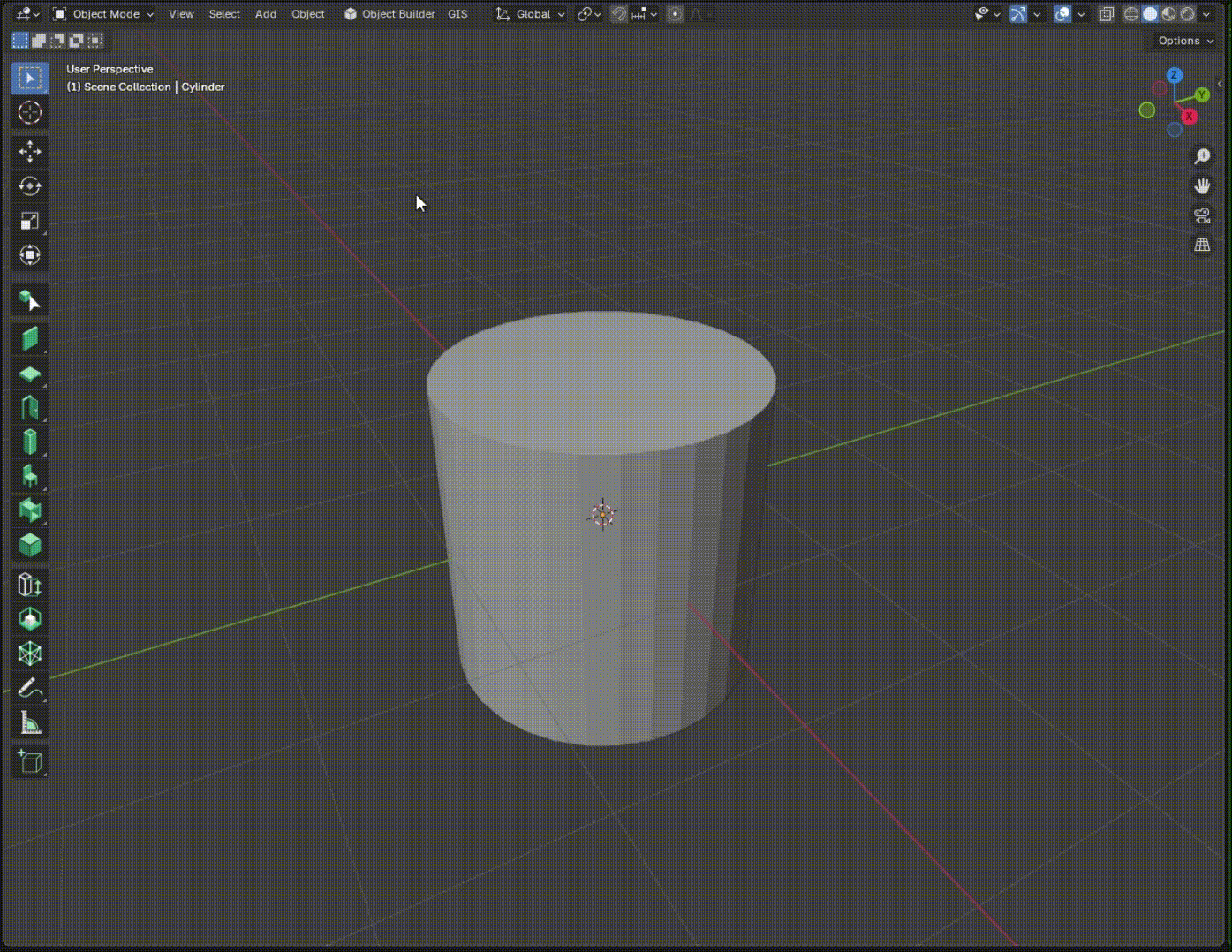Select the Move tool in toolbar
This screenshot has height=952, width=1232.
(30, 151)
